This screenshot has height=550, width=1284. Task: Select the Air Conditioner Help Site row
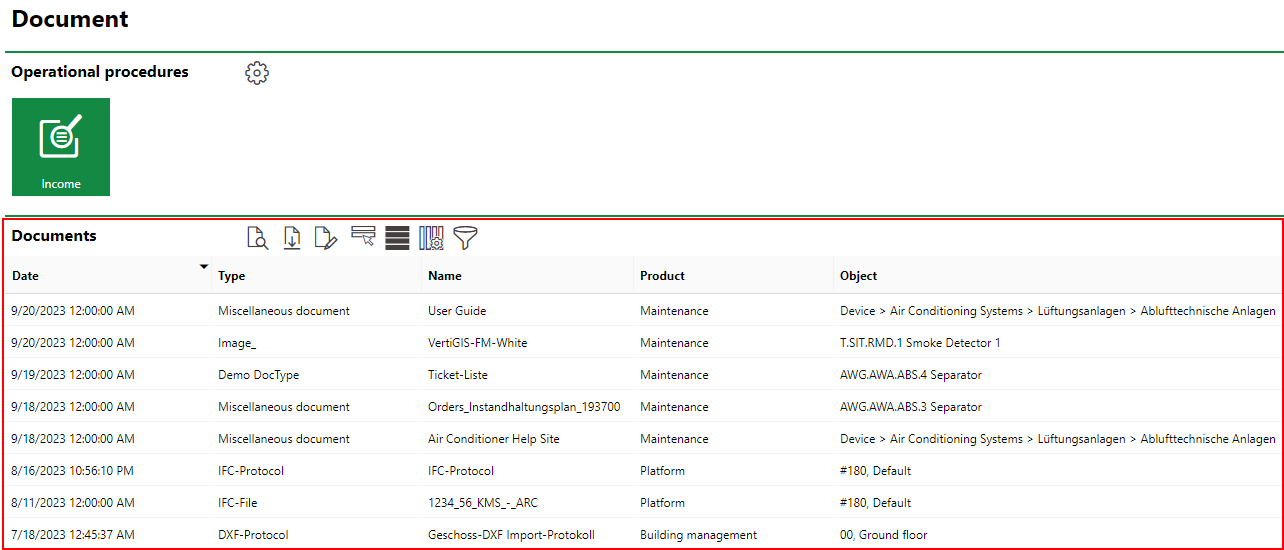493,439
